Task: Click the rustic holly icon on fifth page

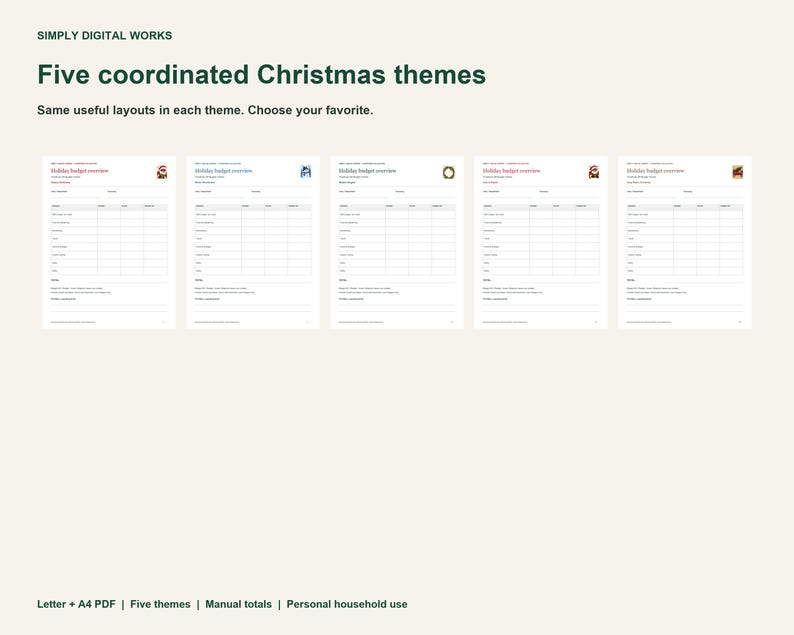Action: (738, 172)
